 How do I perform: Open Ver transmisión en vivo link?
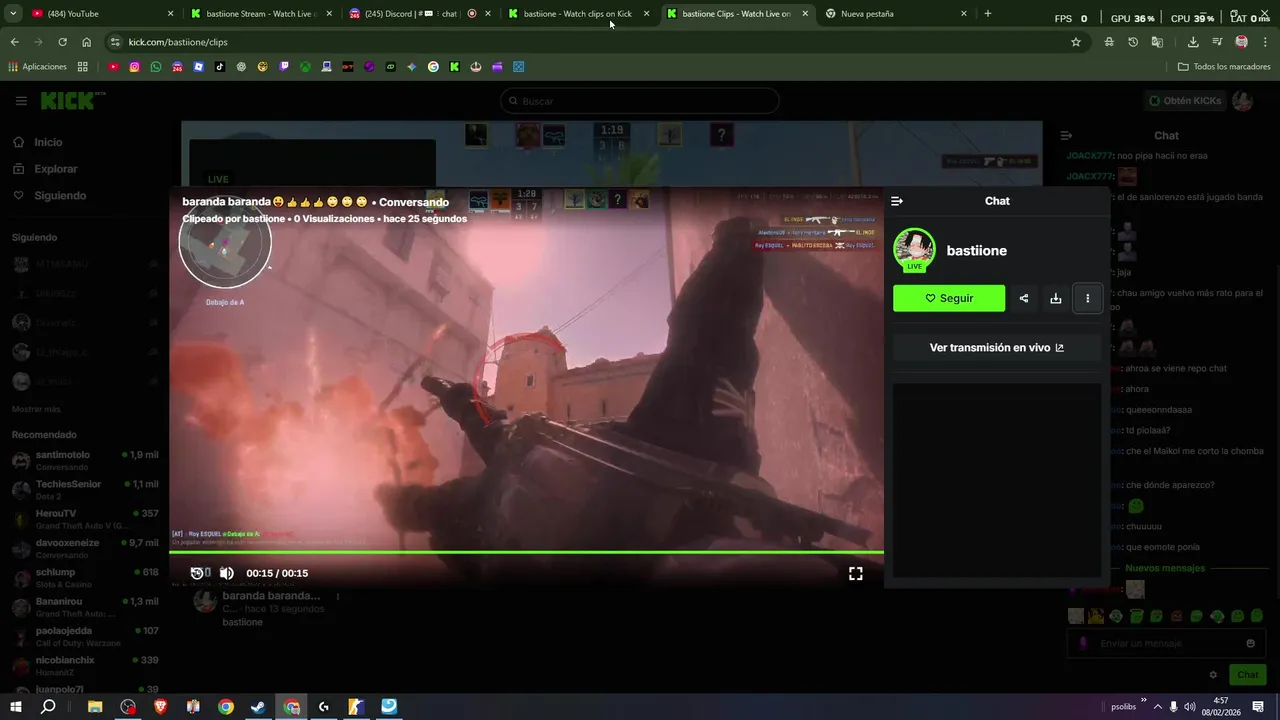[x=996, y=348]
